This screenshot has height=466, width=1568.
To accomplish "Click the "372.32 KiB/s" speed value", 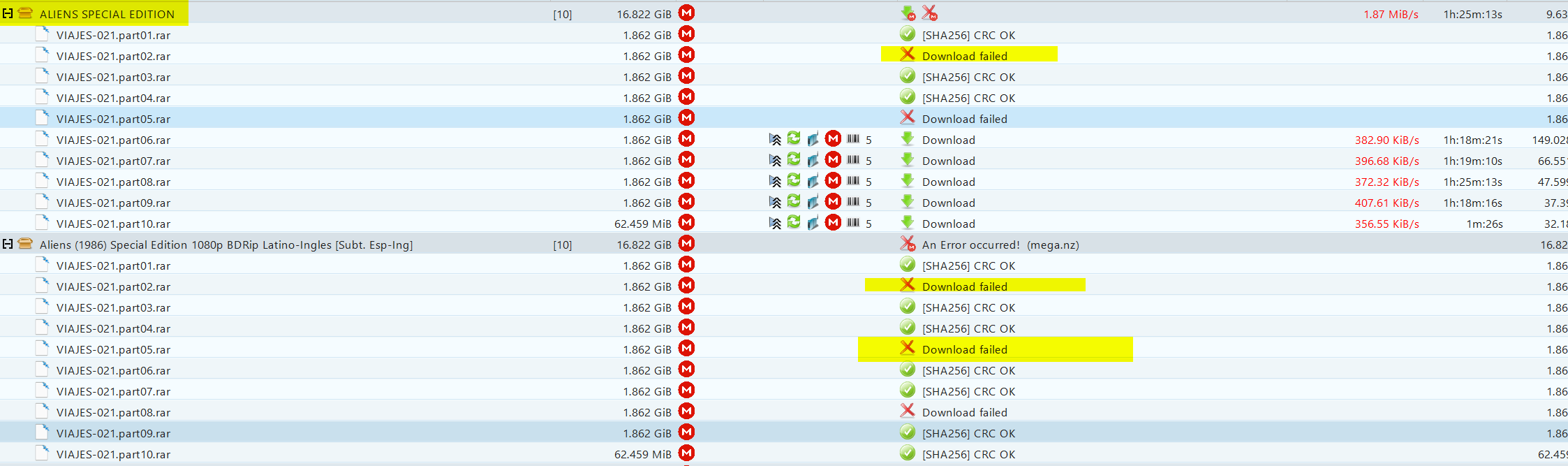I will (x=1386, y=182).
